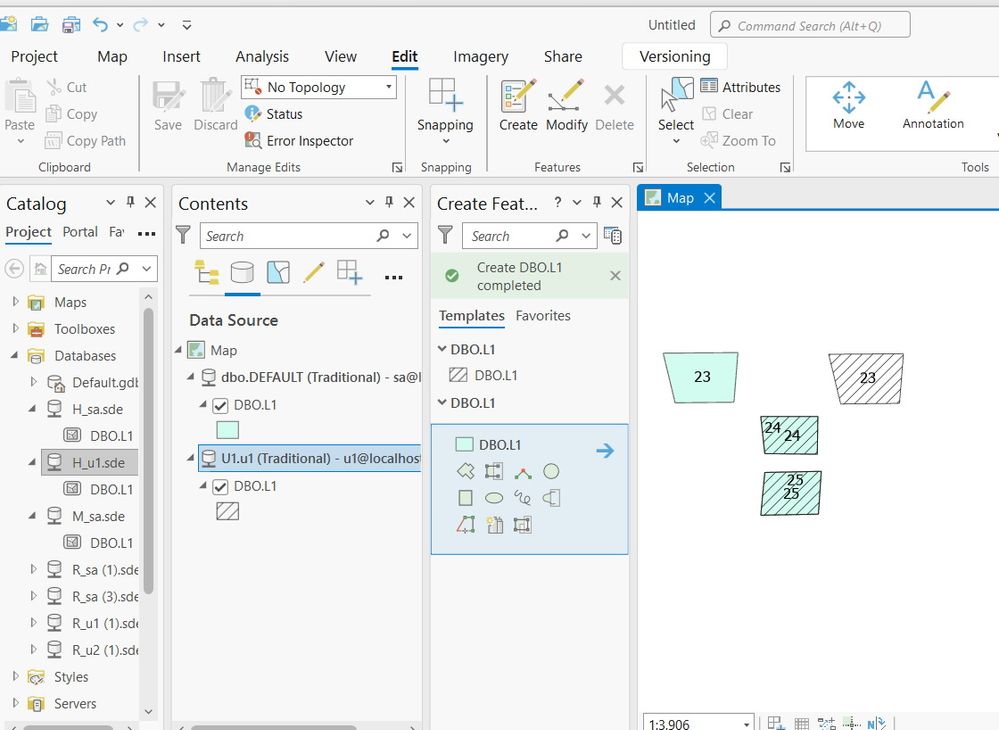Viewport: 999px width, 730px height.
Task: Click the Create features button
Action: (x=518, y=106)
